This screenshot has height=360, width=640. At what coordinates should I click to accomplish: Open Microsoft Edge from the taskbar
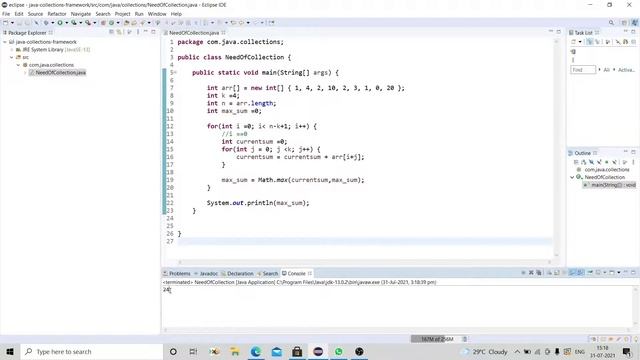pyautogui.click(x=256, y=351)
